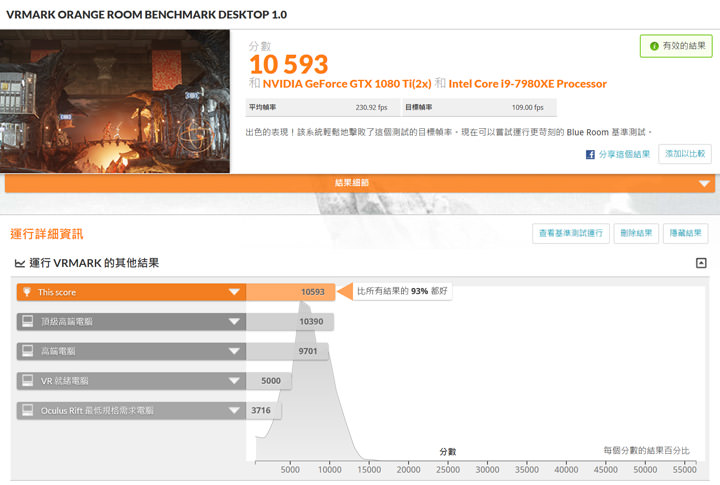Screen dimensions: 720x485
Task: Click the computer icon on 頂級高端電腦 row
Action: 28,321
